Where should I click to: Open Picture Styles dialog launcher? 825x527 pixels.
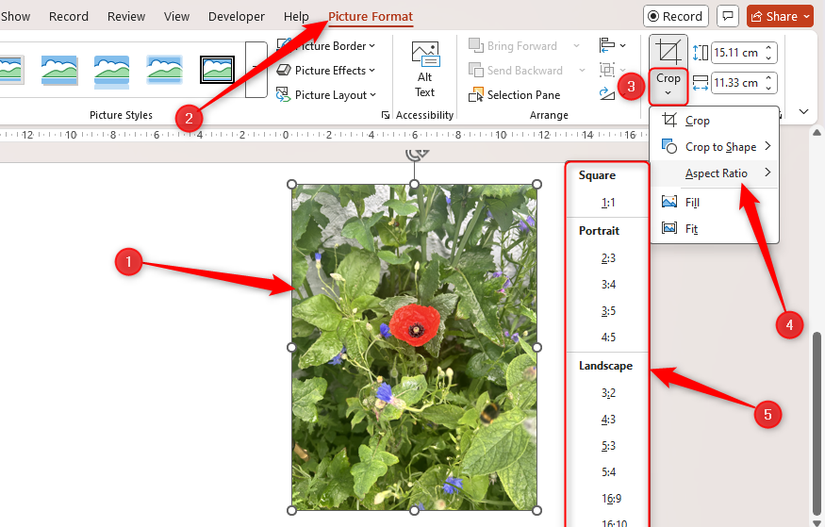(x=386, y=115)
